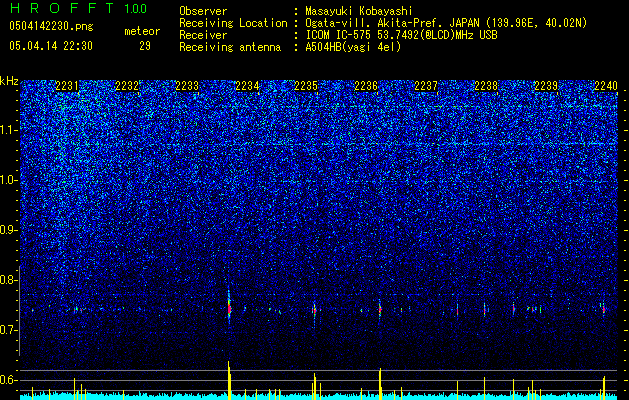Click the 2235 time marker
Viewport: 629px width, 400px height.
tap(306, 86)
